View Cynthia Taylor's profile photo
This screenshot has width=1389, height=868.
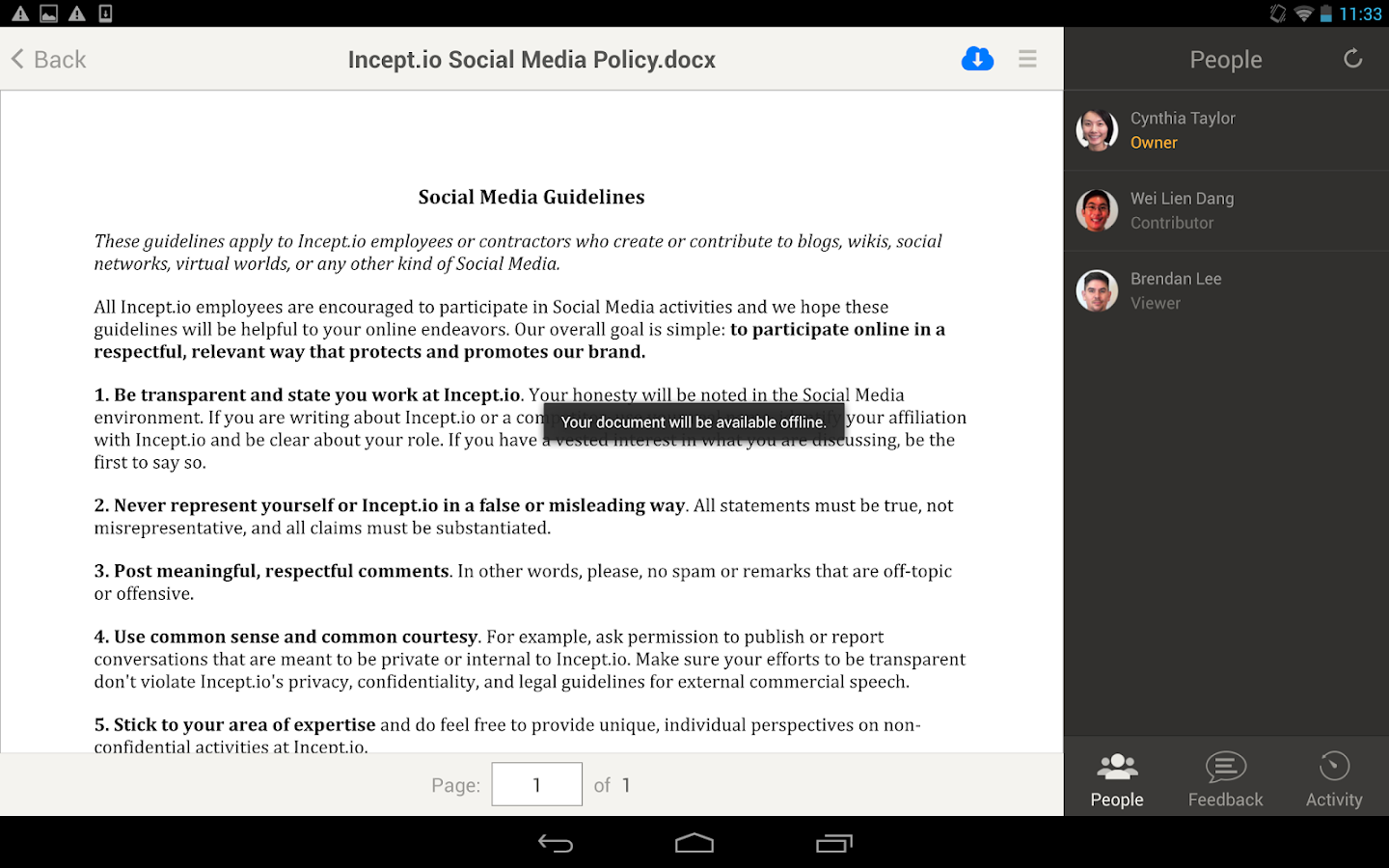(1097, 129)
